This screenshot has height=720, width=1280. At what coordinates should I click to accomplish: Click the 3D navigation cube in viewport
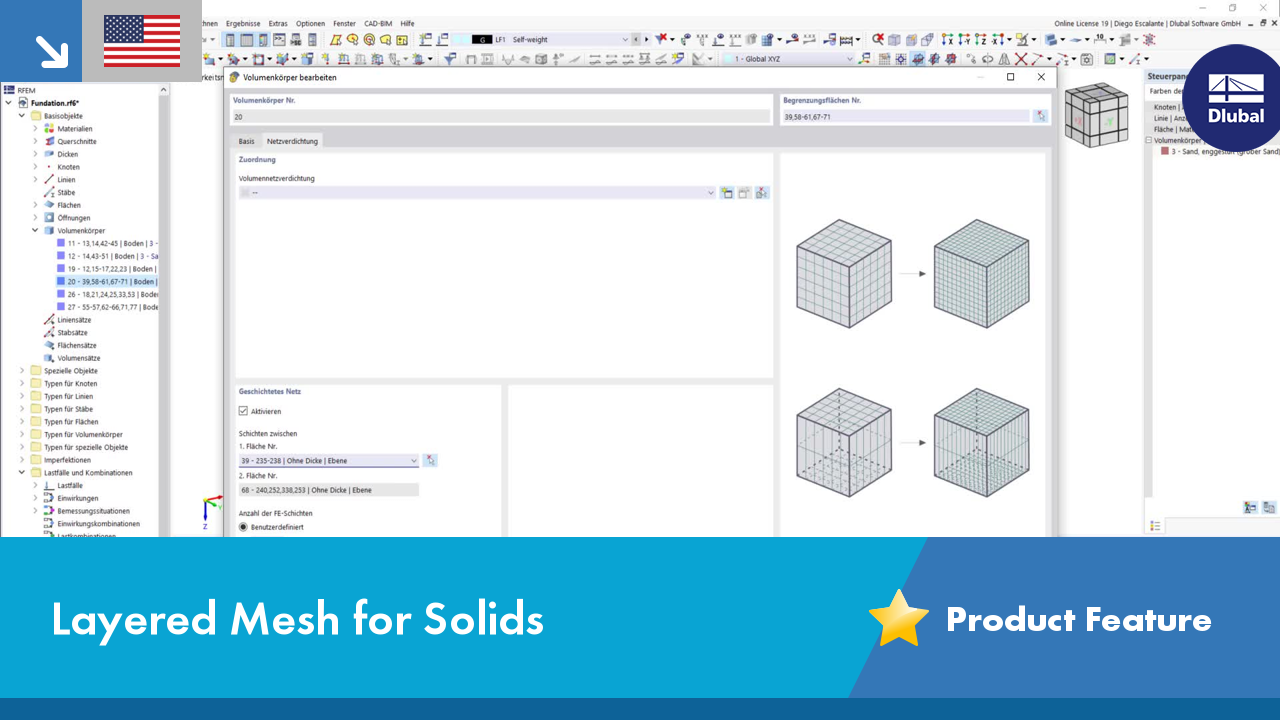[1096, 114]
